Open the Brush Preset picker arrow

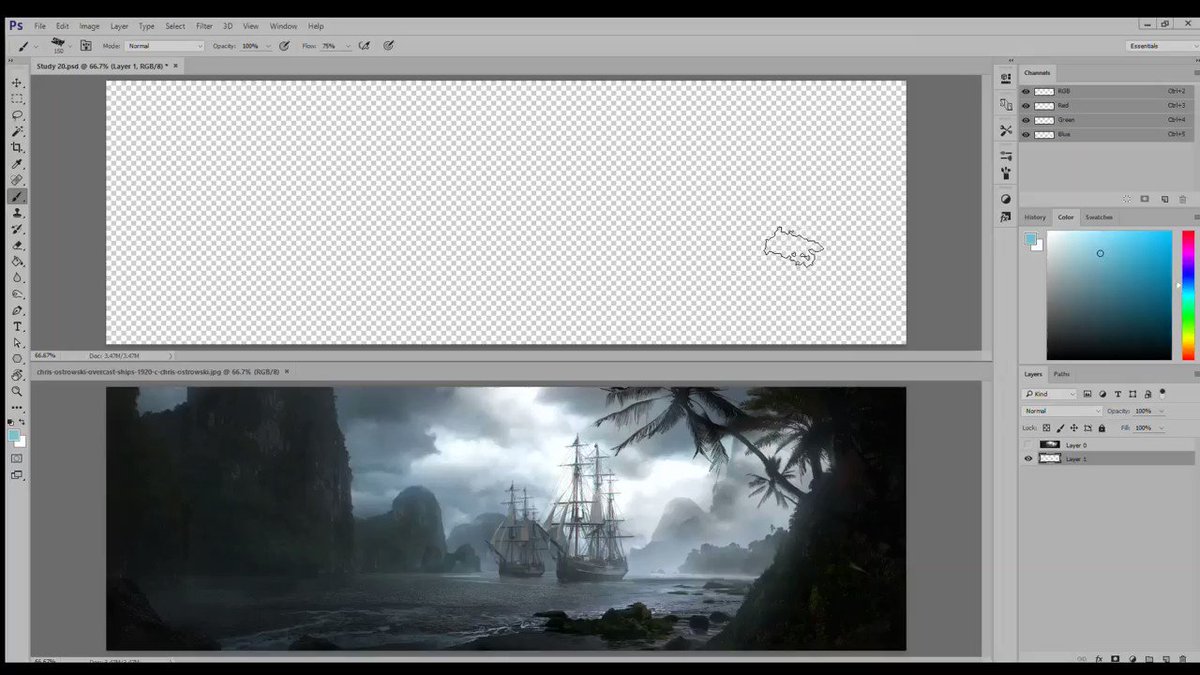coord(70,45)
